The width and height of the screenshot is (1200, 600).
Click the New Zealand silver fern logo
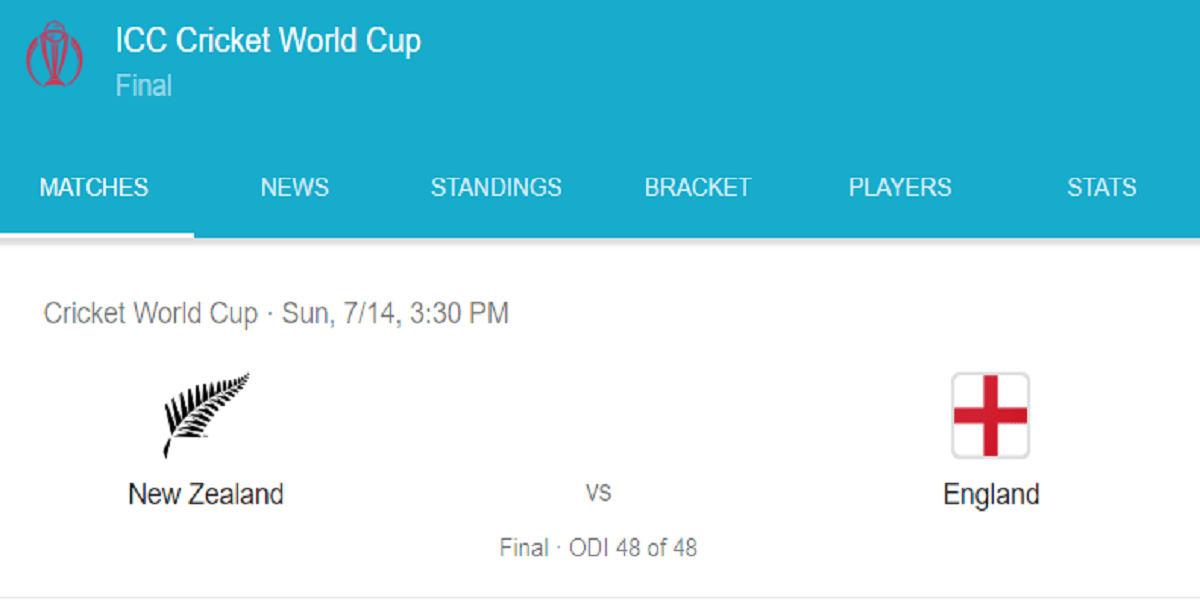click(x=205, y=415)
